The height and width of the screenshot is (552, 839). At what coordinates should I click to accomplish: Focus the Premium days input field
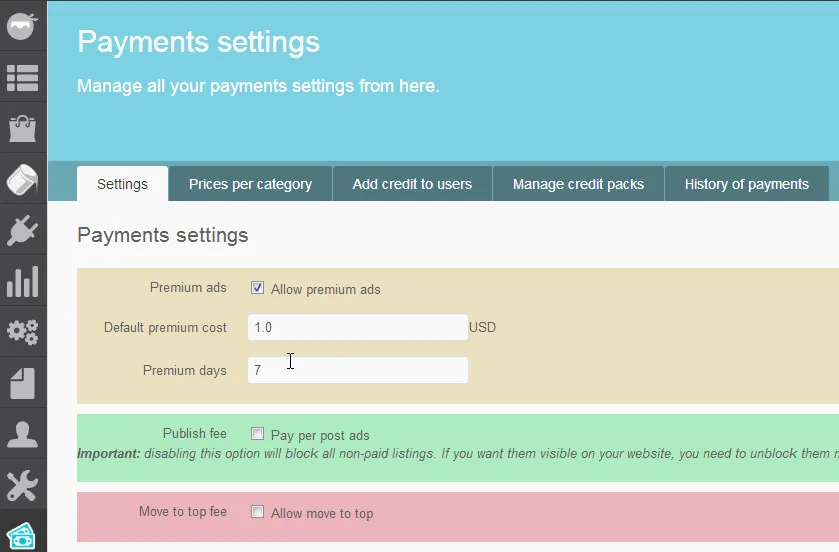[357, 371]
